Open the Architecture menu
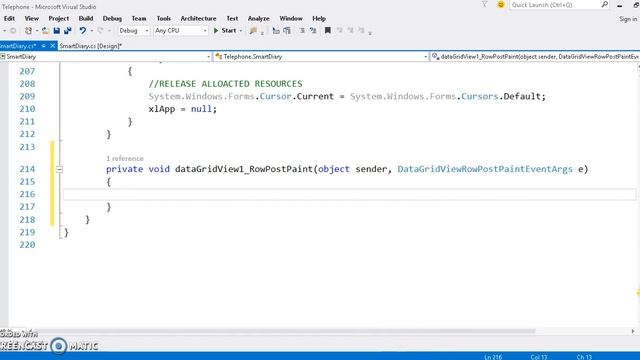Image resolution: width=640 pixels, height=360 pixels. pos(198,18)
